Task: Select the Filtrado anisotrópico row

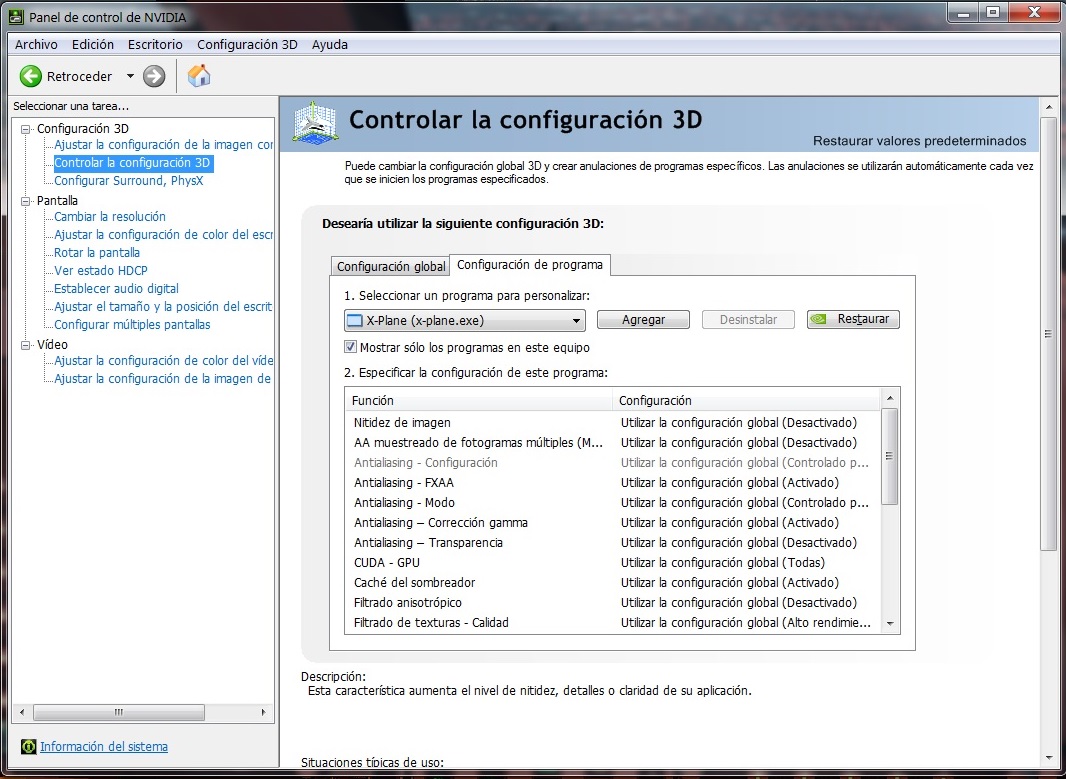Action: [x=613, y=603]
